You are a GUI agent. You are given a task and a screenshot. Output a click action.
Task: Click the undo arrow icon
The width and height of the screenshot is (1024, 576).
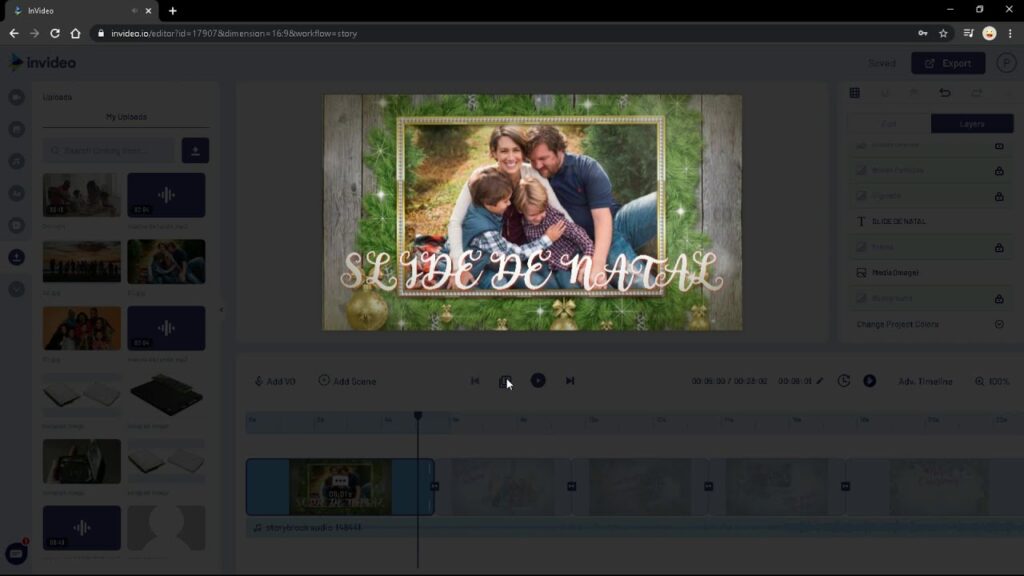point(944,93)
